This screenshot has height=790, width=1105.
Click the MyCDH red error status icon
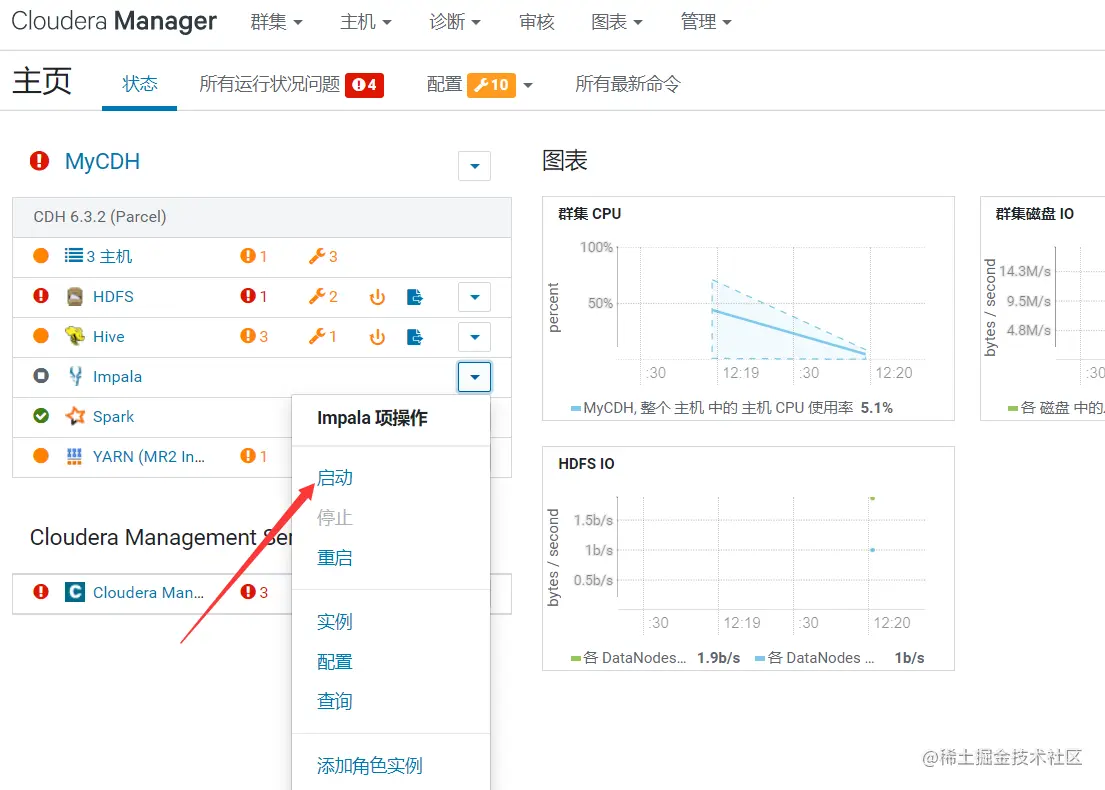pyautogui.click(x=39, y=161)
